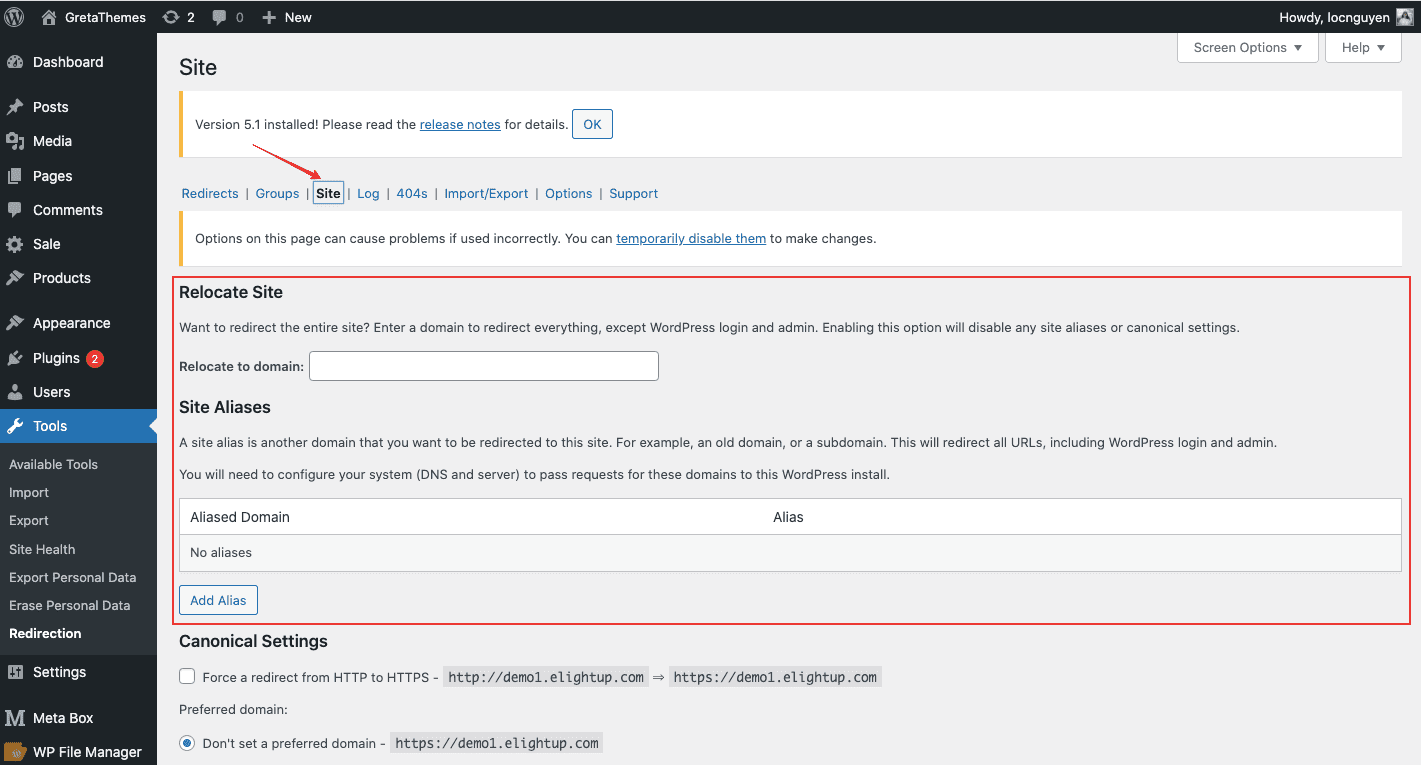
Task: Expand the Screen Options dropdown
Action: [x=1247, y=47]
